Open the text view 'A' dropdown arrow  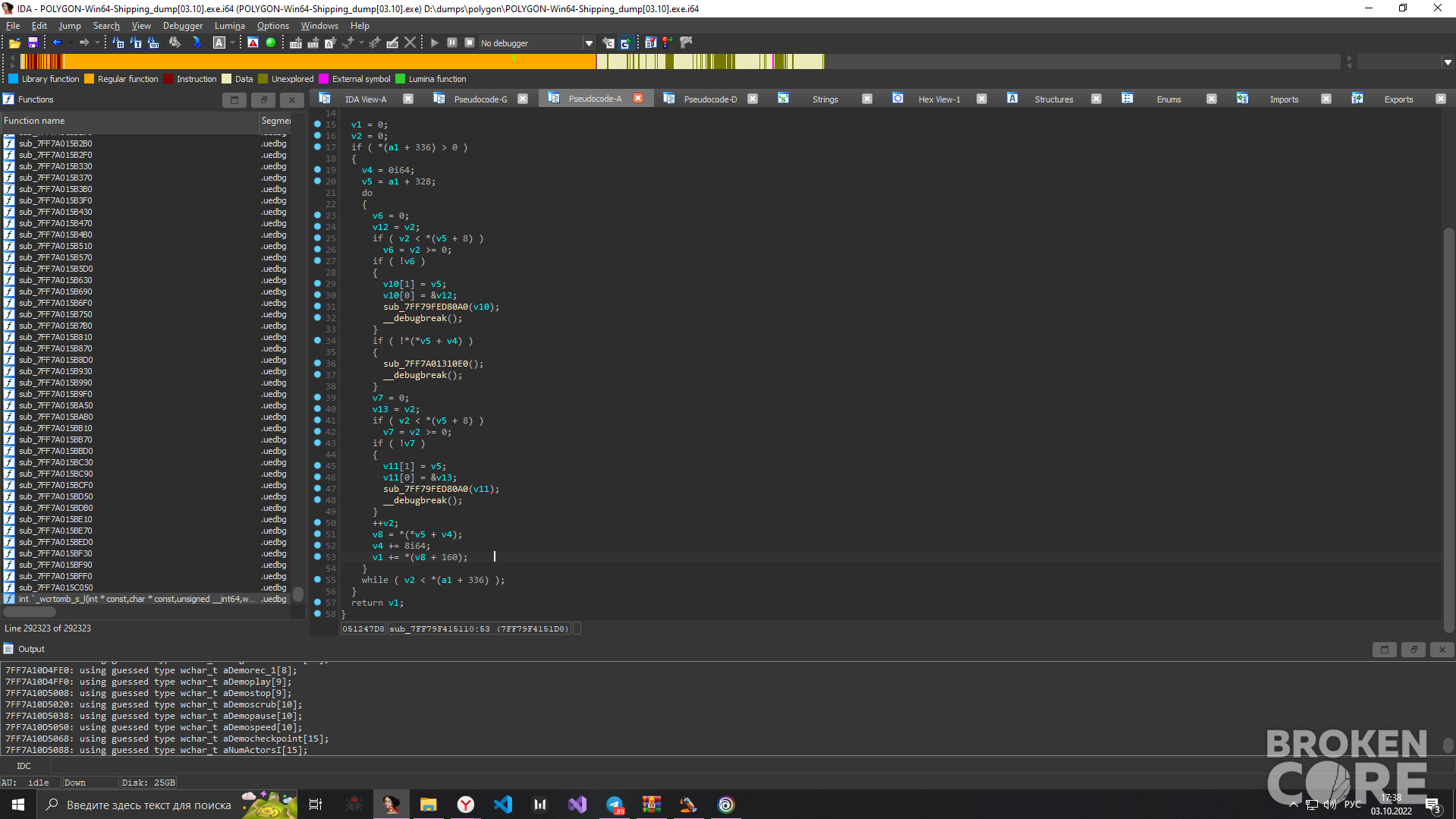pyautogui.click(x=231, y=43)
